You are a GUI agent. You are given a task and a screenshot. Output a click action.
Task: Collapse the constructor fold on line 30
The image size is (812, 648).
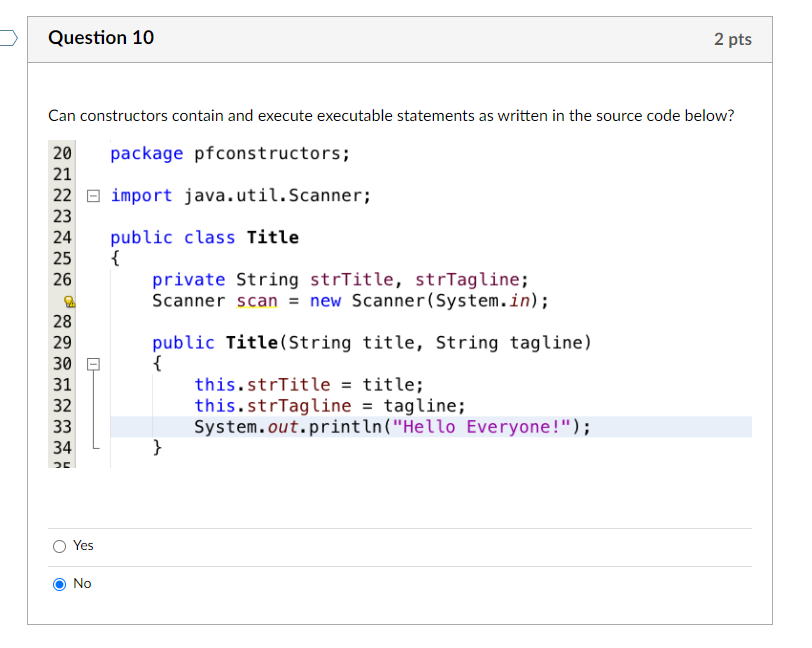click(93, 364)
